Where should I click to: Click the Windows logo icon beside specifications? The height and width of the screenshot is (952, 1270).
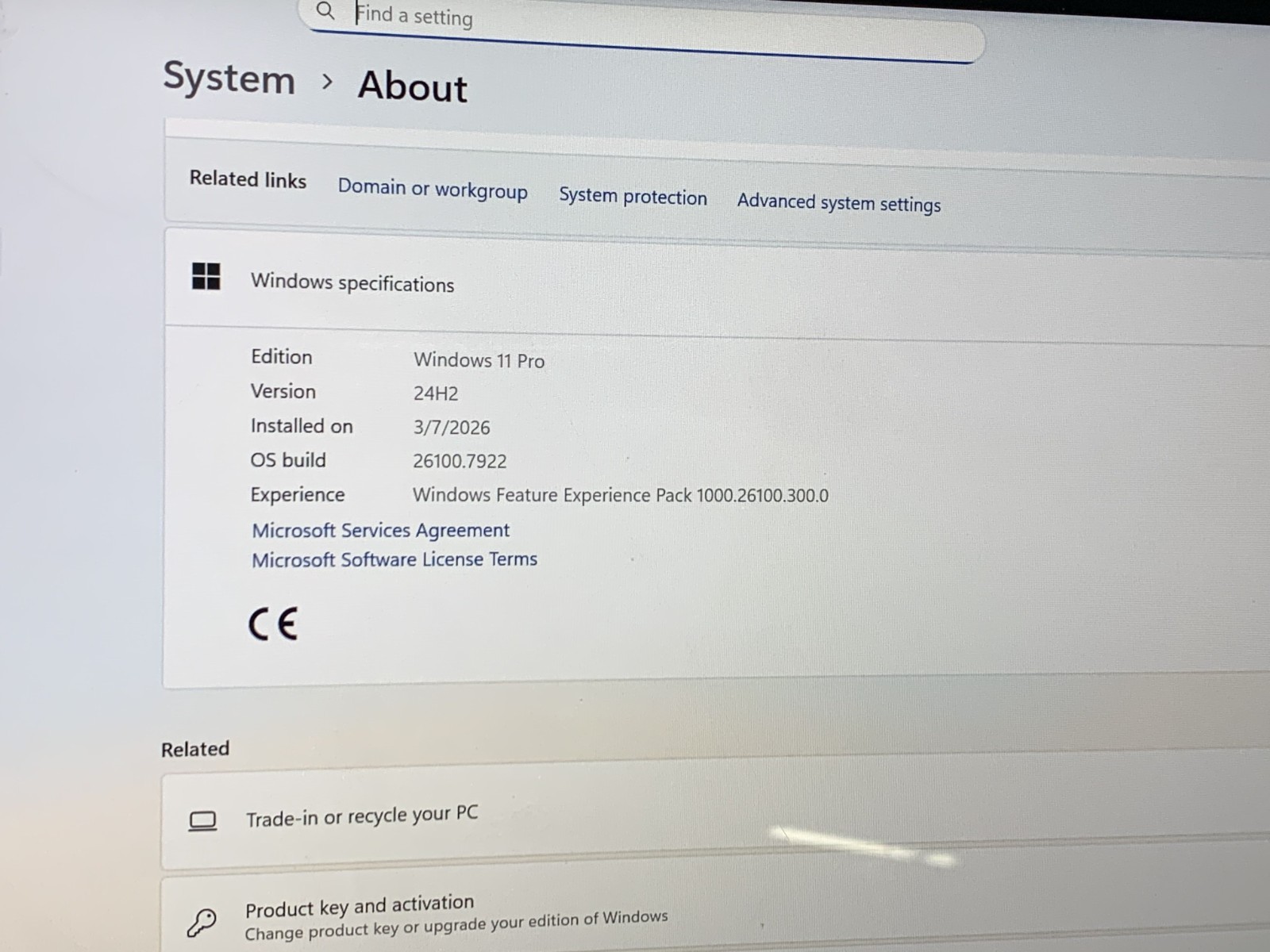pos(206,276)
